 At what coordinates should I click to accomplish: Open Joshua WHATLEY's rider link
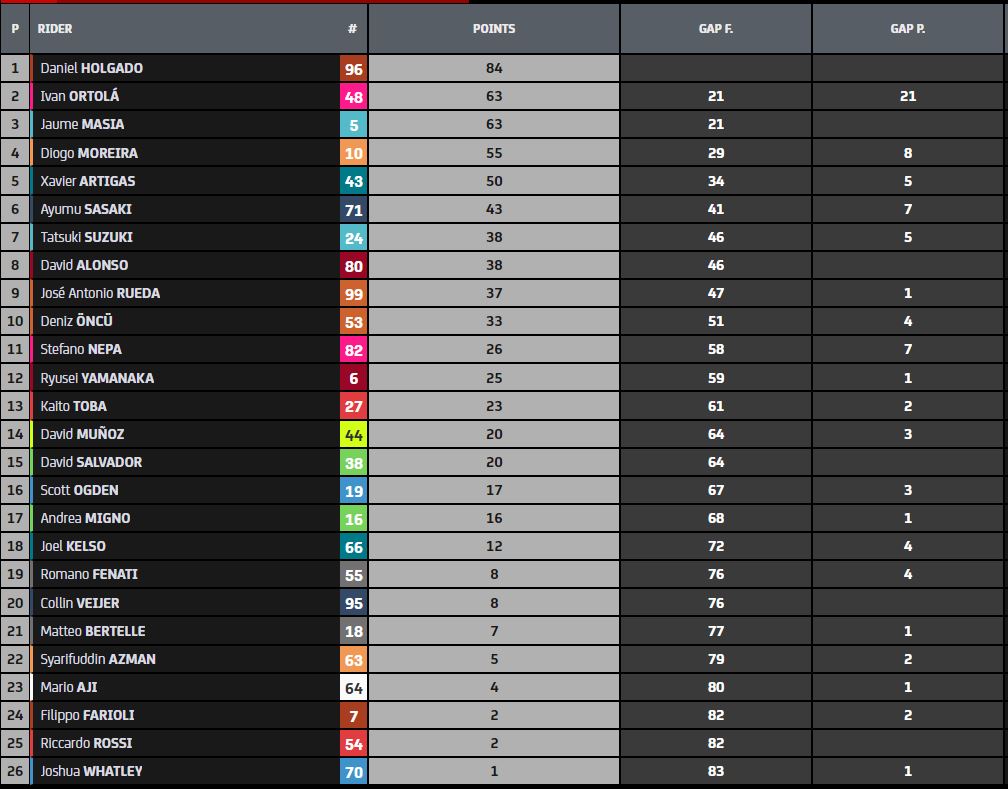91,771
